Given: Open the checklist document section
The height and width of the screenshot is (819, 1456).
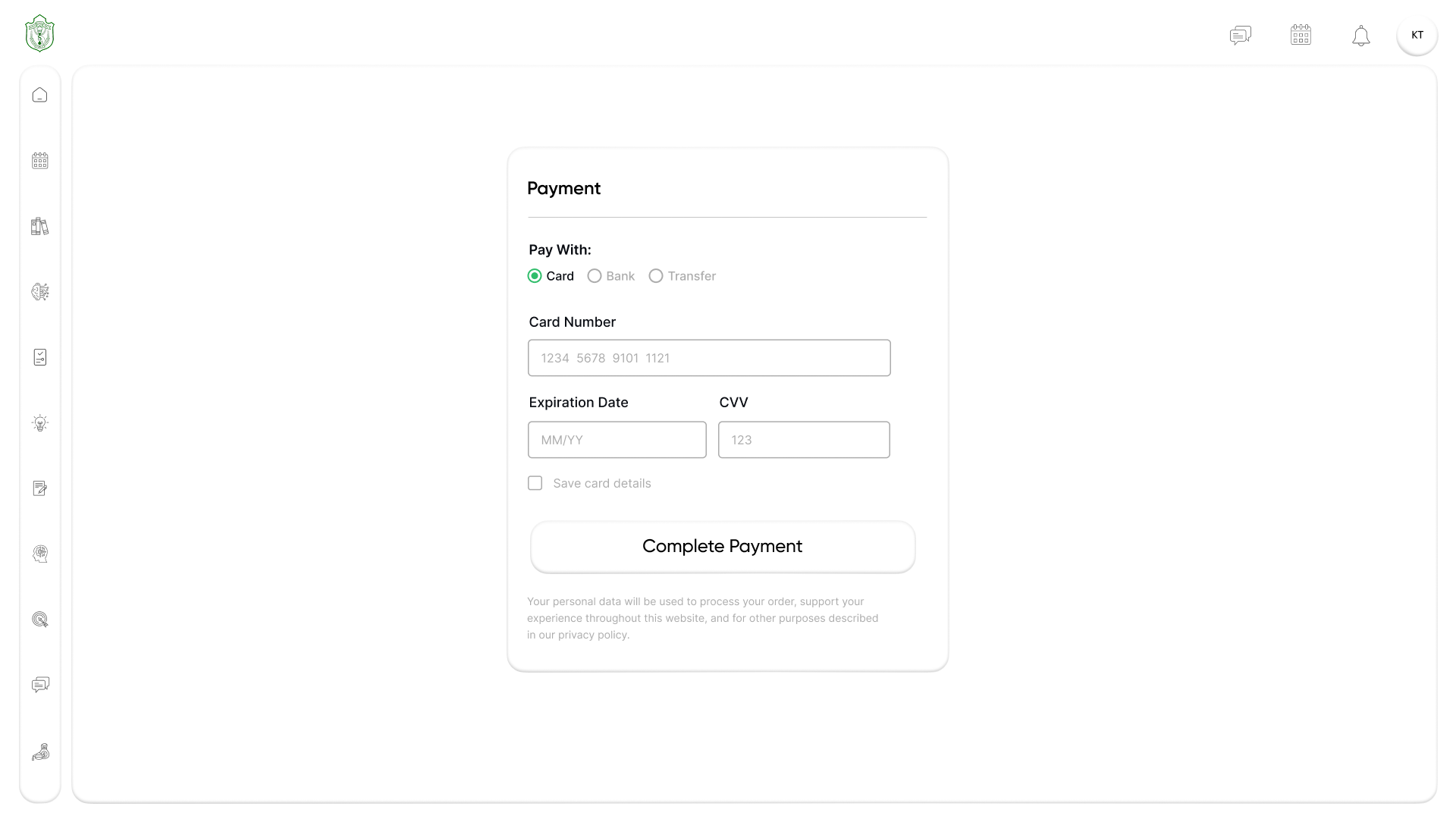Looking at the screenshot, I should click(x=39, y=356).
